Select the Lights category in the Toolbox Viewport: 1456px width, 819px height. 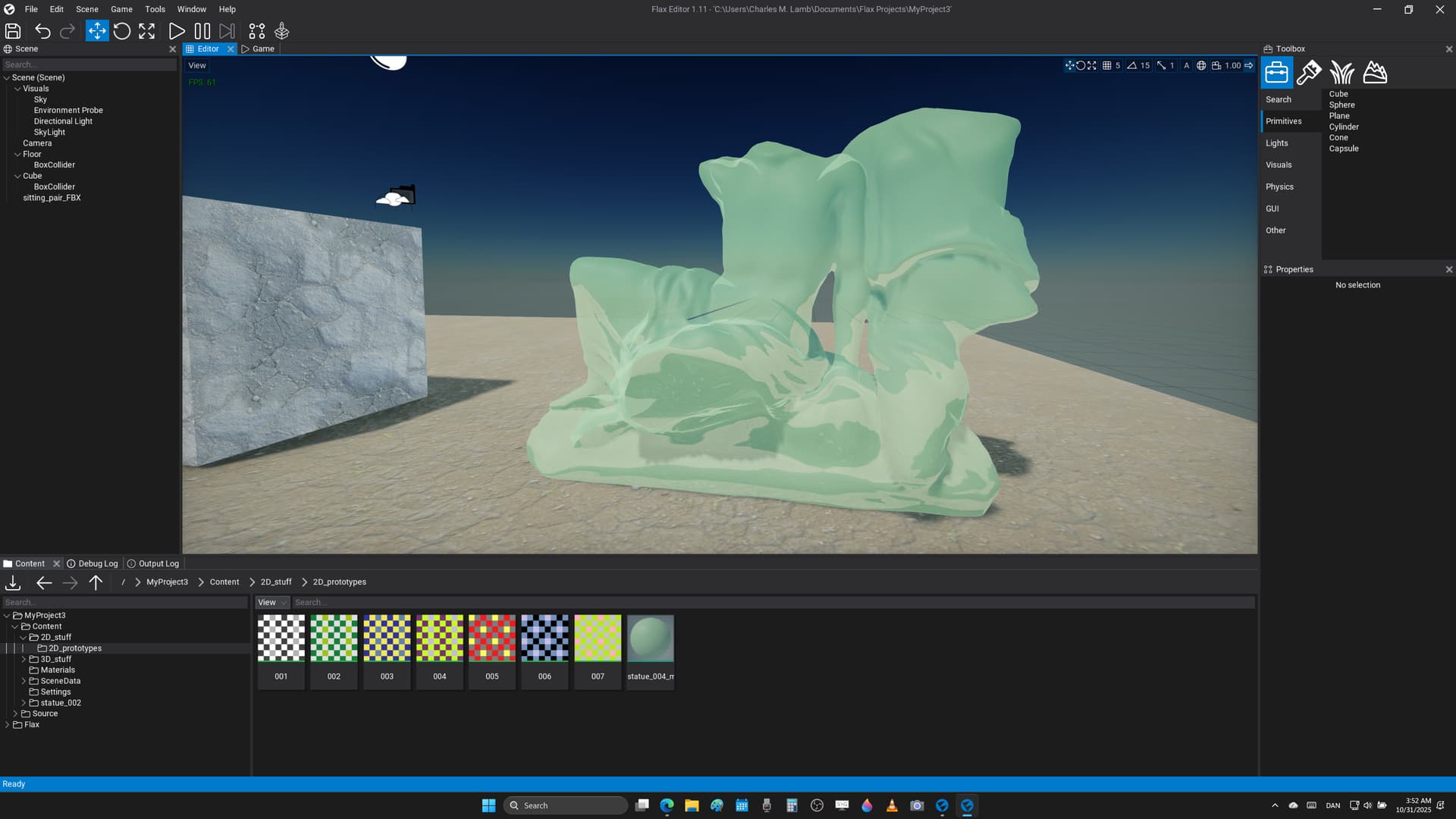1277,143
